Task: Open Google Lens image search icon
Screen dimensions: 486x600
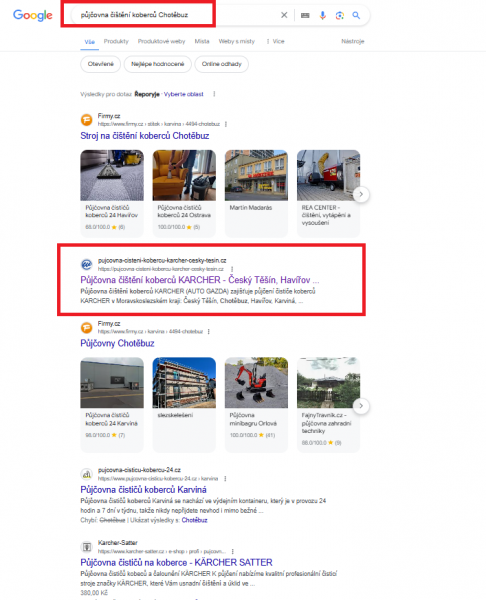Action: [339, 15]
